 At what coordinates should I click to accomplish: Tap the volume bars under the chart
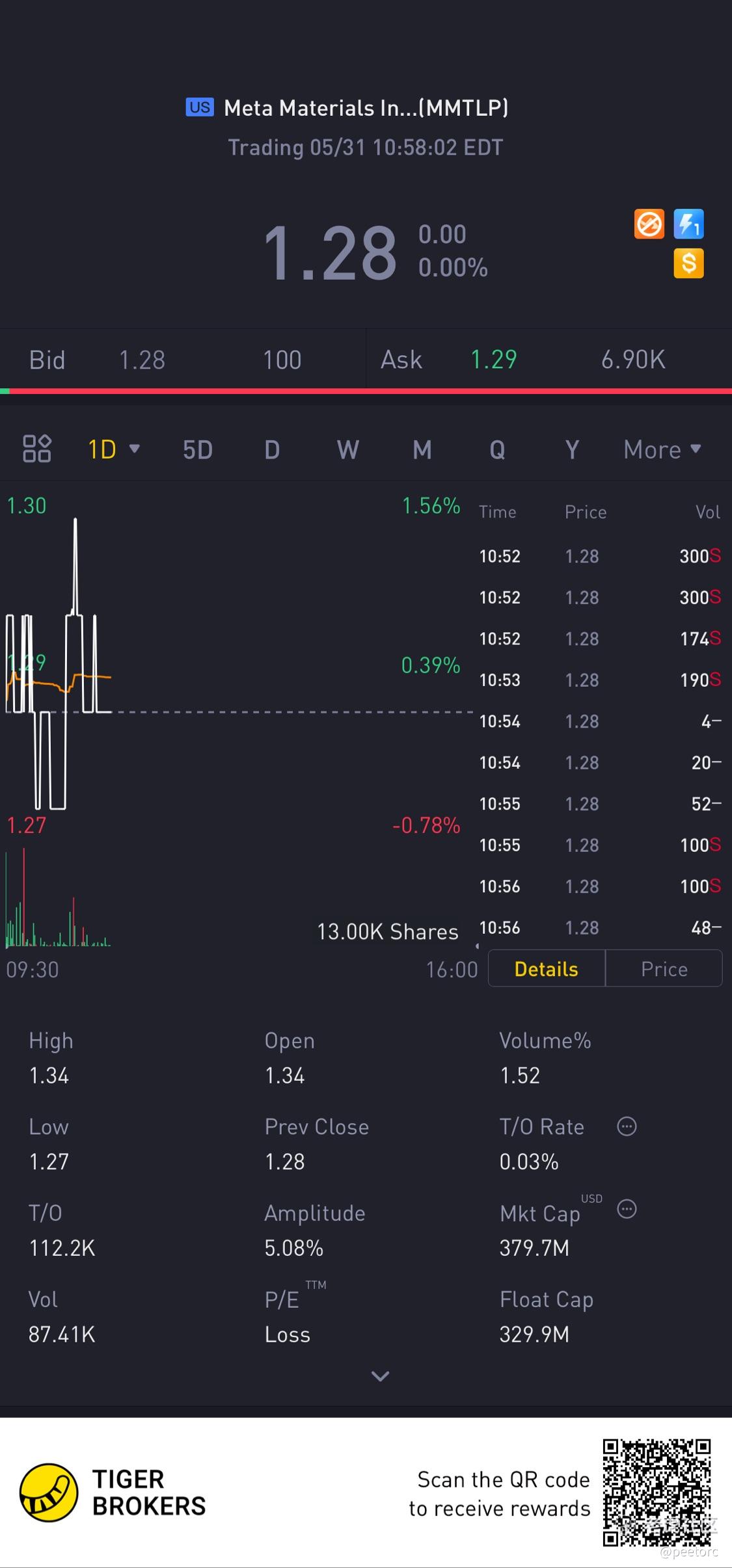pyautogui.click(x=59, y=897)
